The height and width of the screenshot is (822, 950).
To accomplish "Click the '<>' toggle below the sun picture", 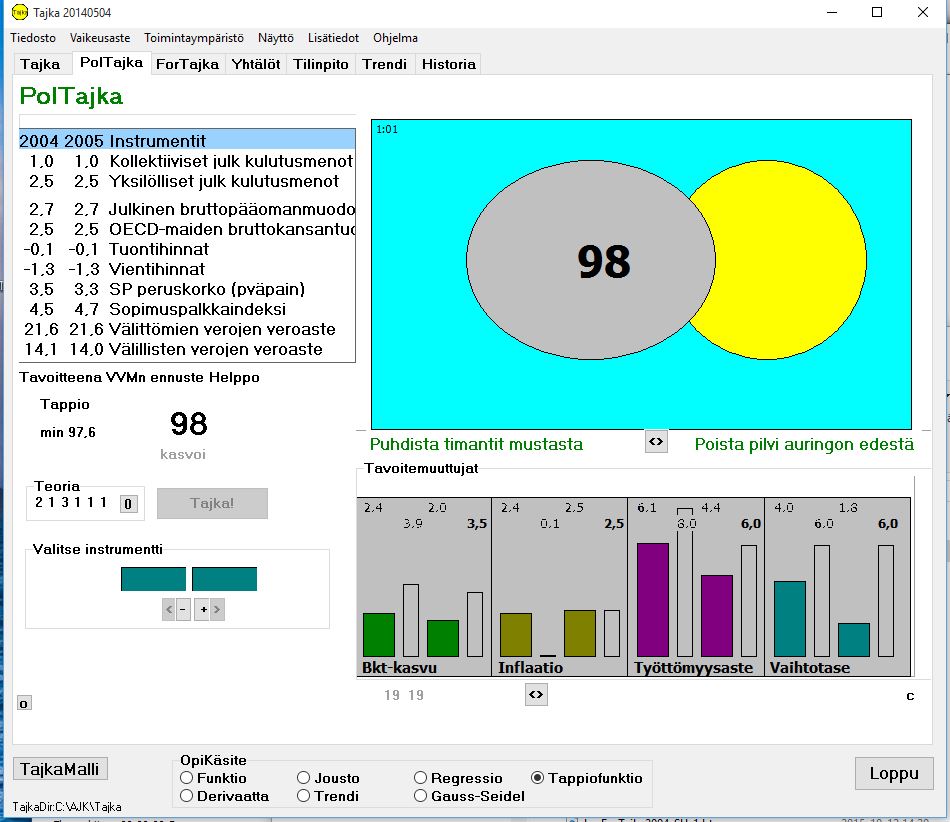I will click(x=656, y=442).
